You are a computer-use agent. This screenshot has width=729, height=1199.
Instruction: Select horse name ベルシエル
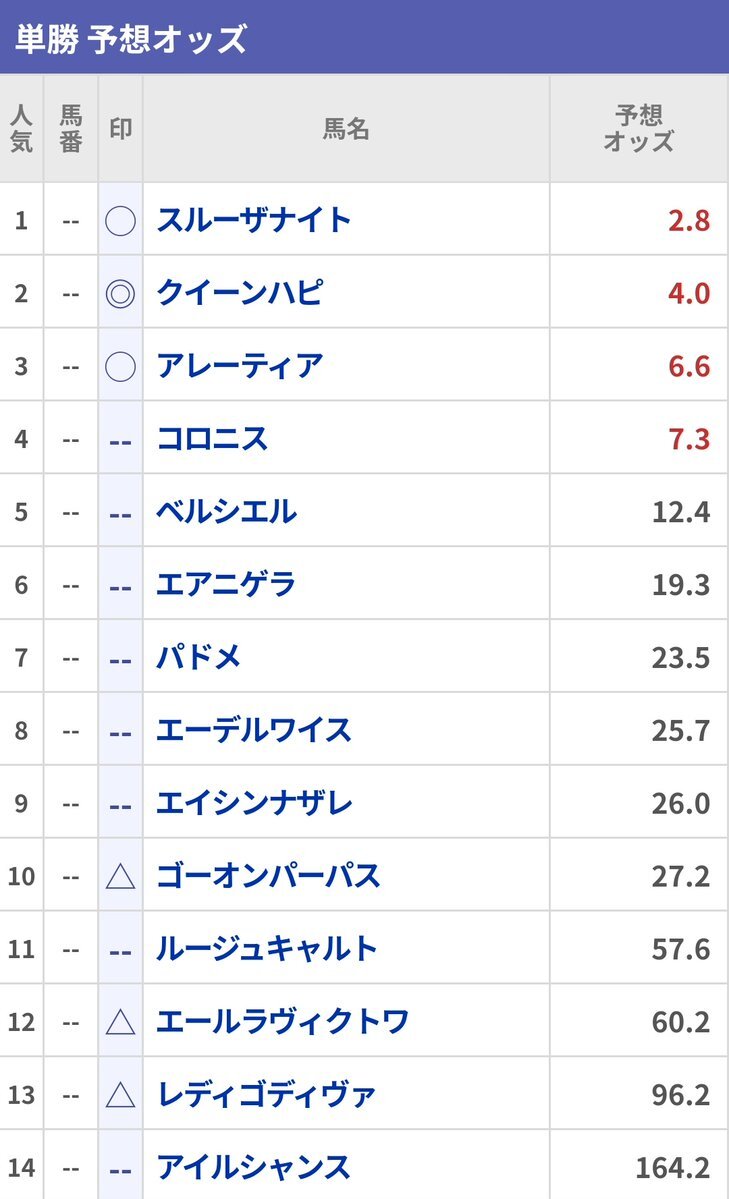[226, 512]
